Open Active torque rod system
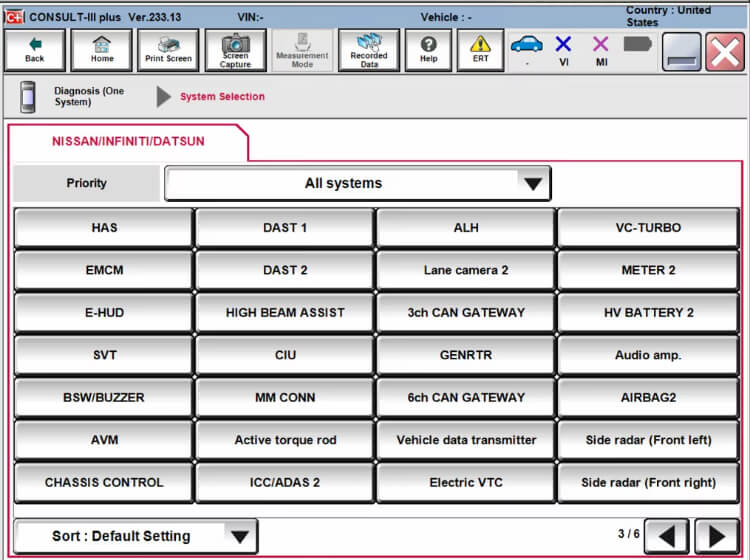Viewport: 750px width, 560px height. point(285,440)
